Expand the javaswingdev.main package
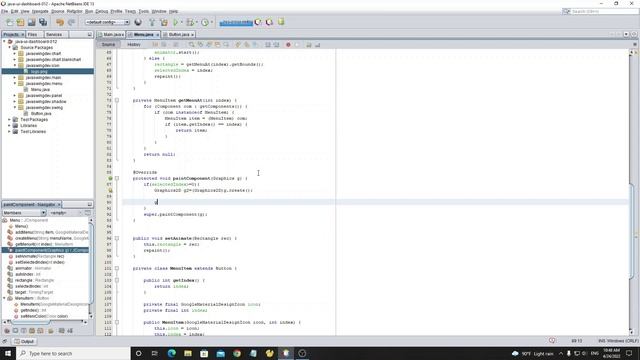Image resolution: width=640 pixels, height=360 pixels. (x=15, y=78)
